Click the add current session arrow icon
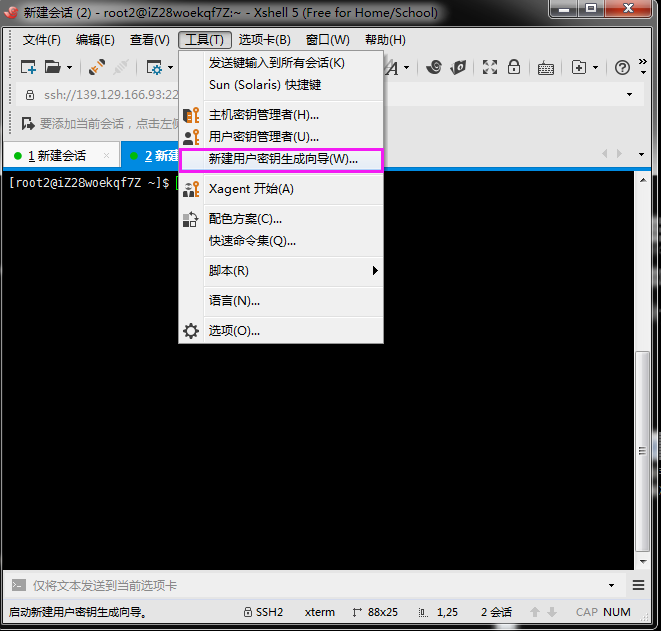The height and width of the screenshot is (631, 661). tap(28, 124)
